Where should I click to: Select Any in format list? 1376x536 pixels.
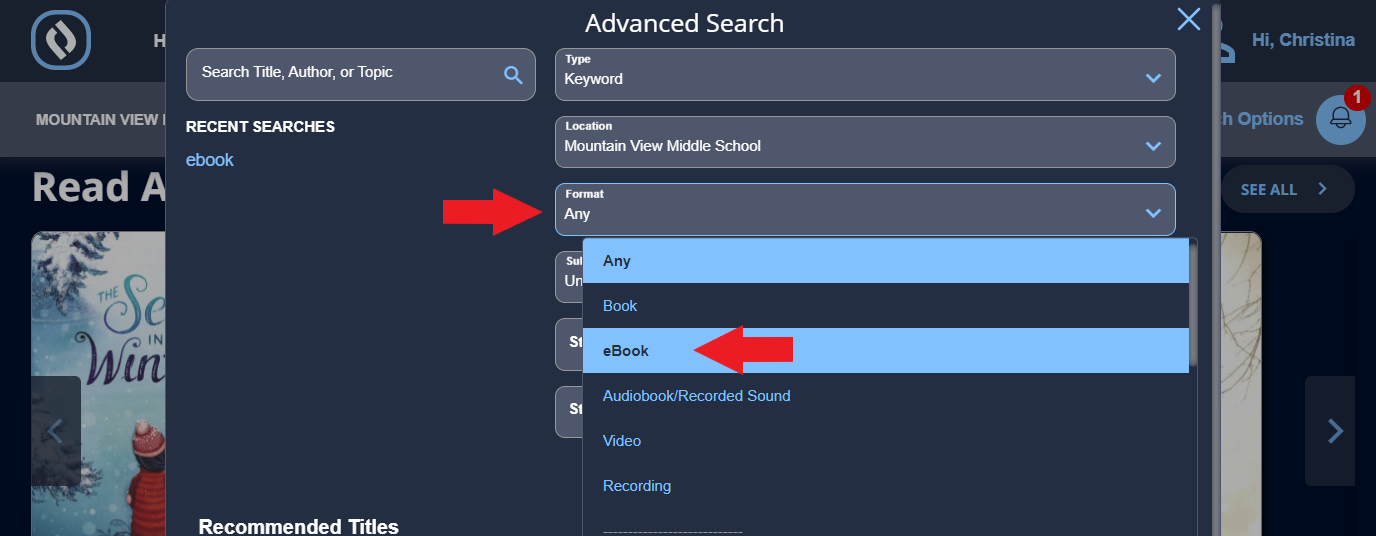(886, 261)
